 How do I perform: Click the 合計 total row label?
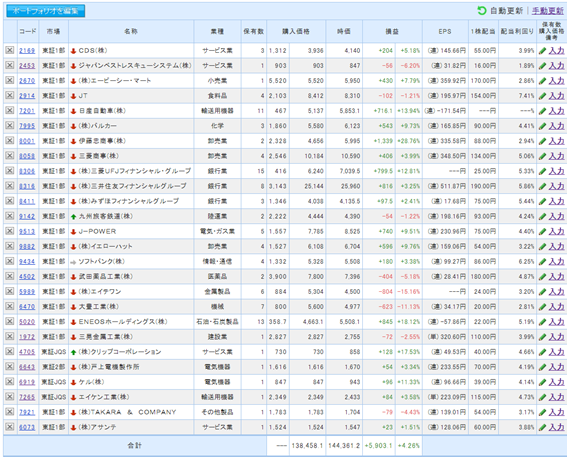pyautogui.click(x=135, y=445)
